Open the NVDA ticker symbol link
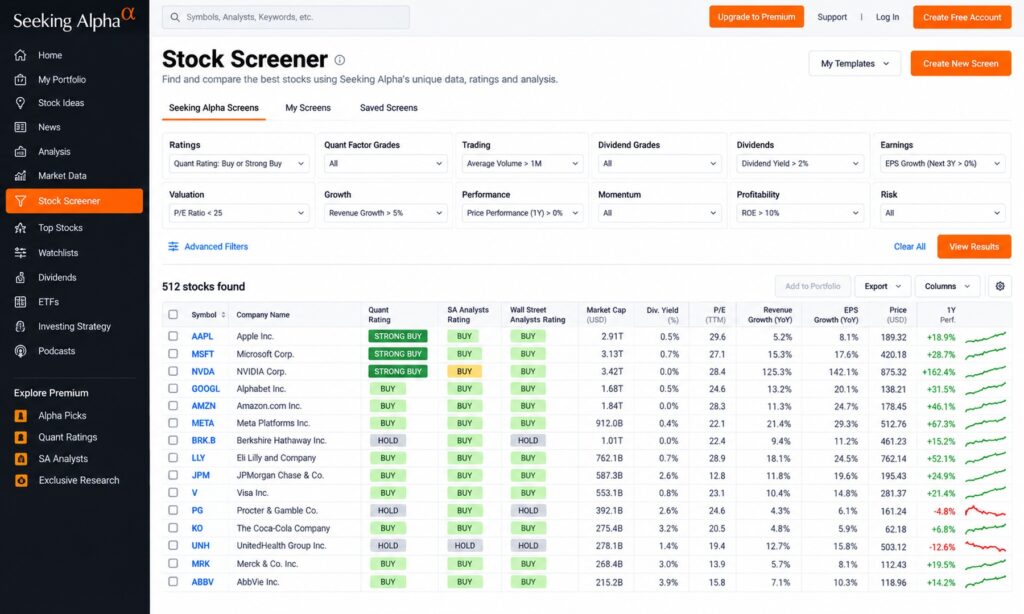 tap(203, 372)
